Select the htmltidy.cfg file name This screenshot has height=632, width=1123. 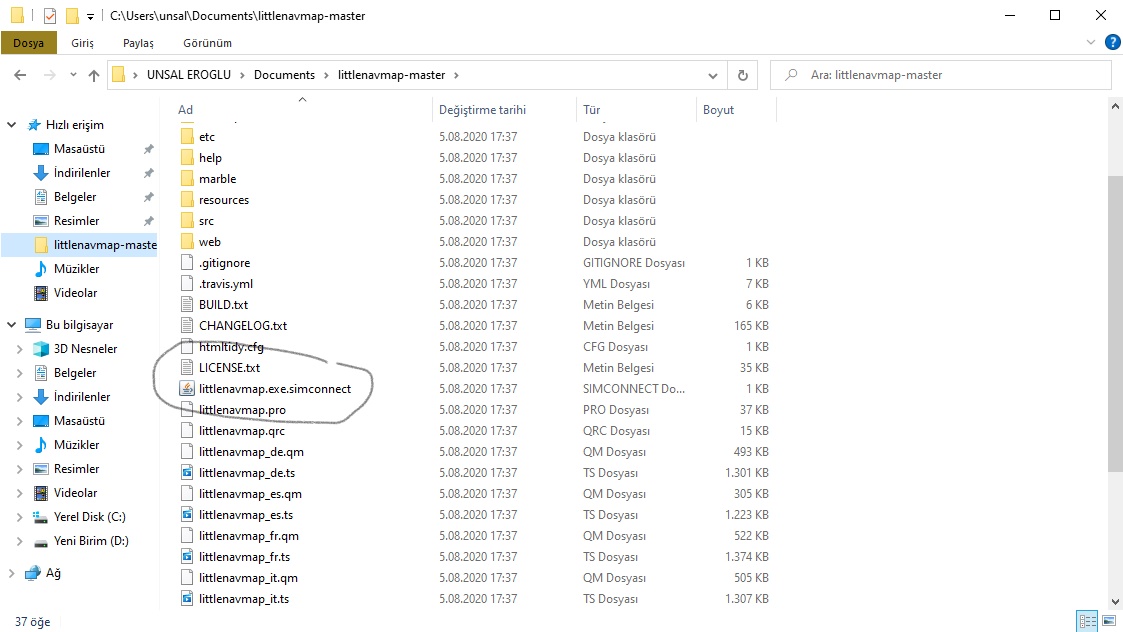[x=231, y=347]
